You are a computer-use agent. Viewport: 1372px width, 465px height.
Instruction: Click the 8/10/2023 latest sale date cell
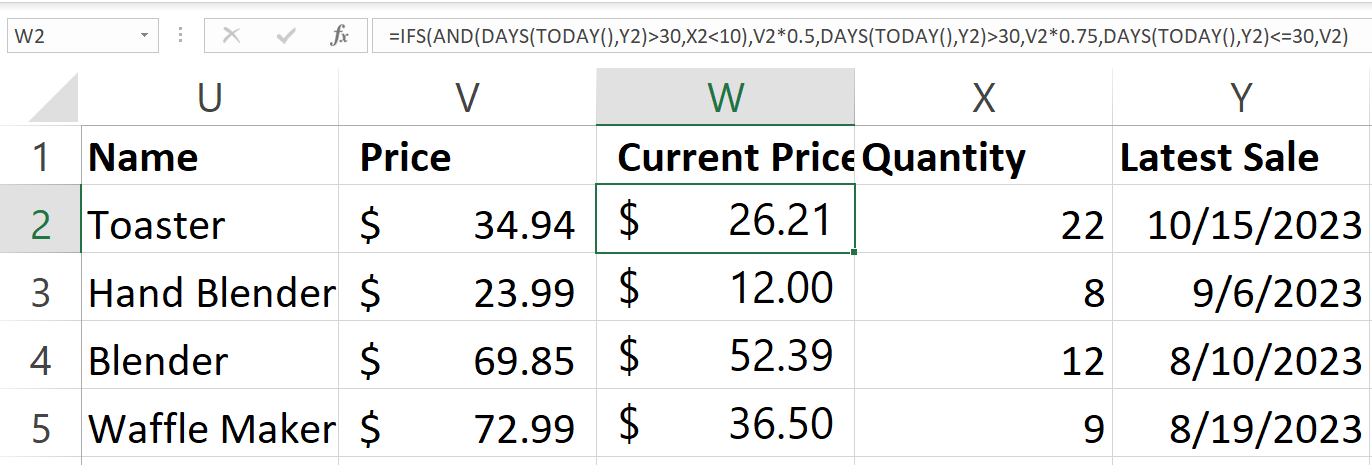coord(1241,361)
